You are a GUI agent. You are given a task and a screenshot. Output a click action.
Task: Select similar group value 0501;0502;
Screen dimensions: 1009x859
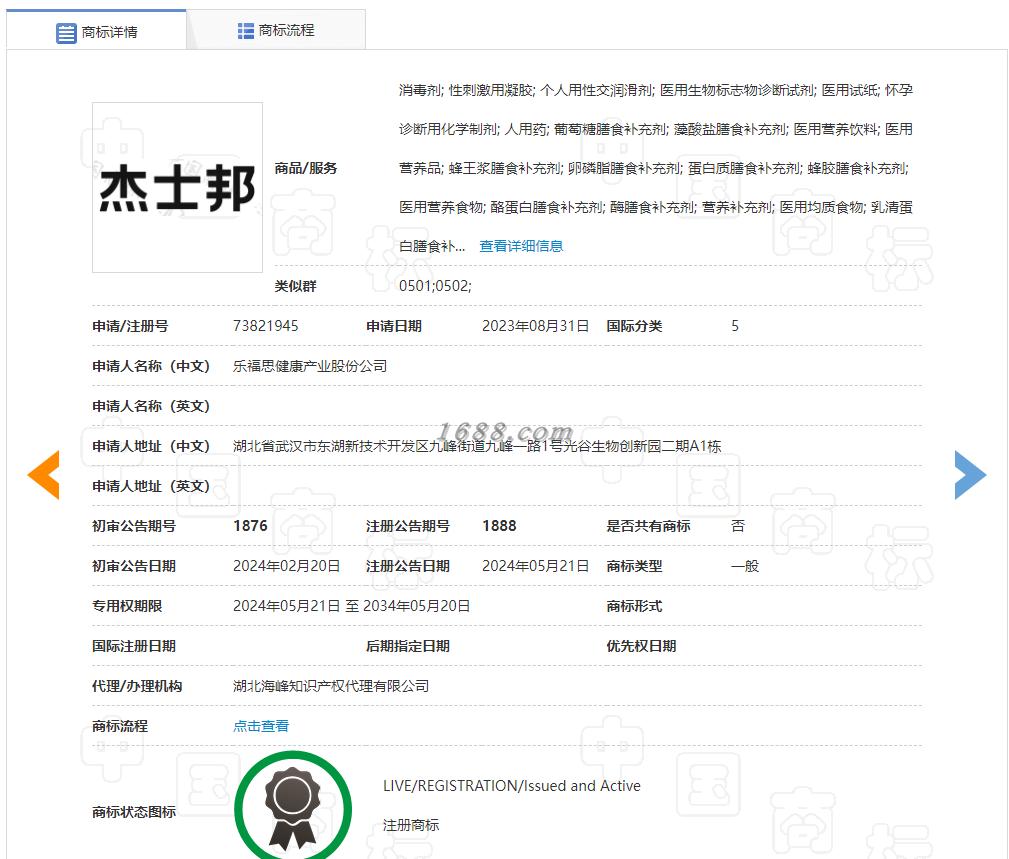click(435, 286)
